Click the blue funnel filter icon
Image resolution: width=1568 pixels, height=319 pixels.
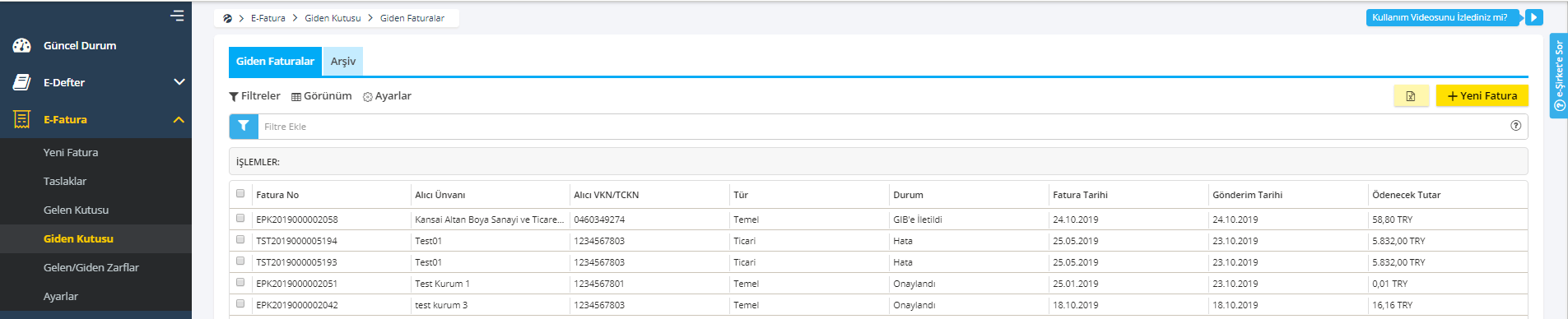coord(244,127)
